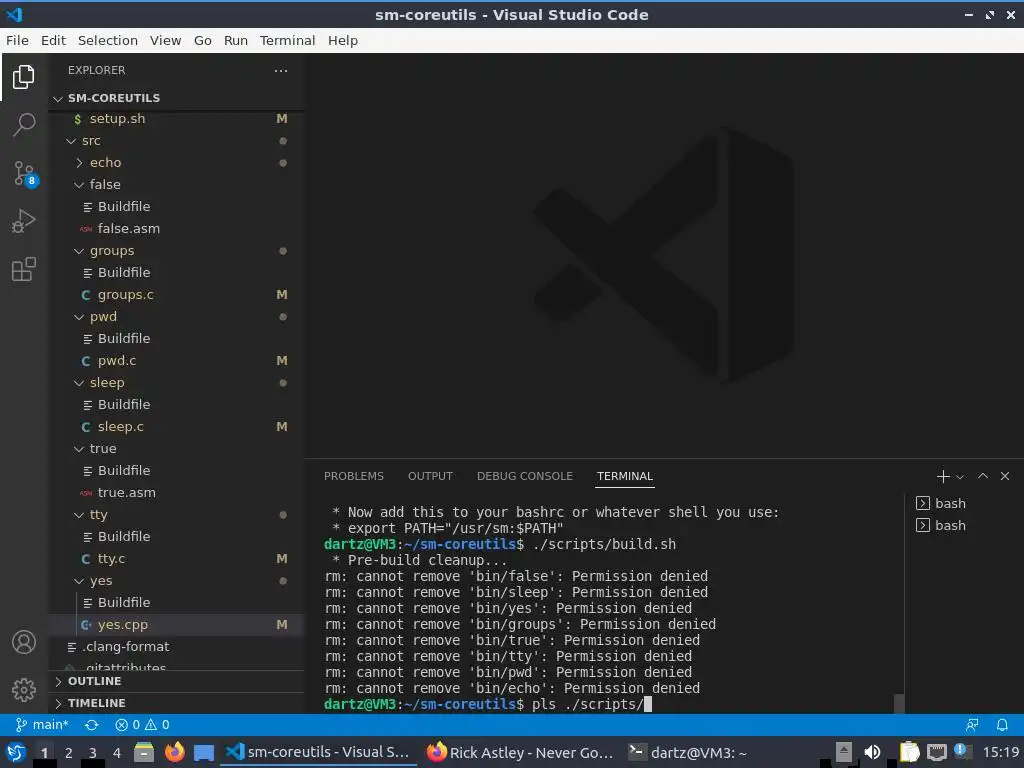Switch to Rick Astley Firefox window in taskbar
This screenshot has width=1024, height=768.
520,752
